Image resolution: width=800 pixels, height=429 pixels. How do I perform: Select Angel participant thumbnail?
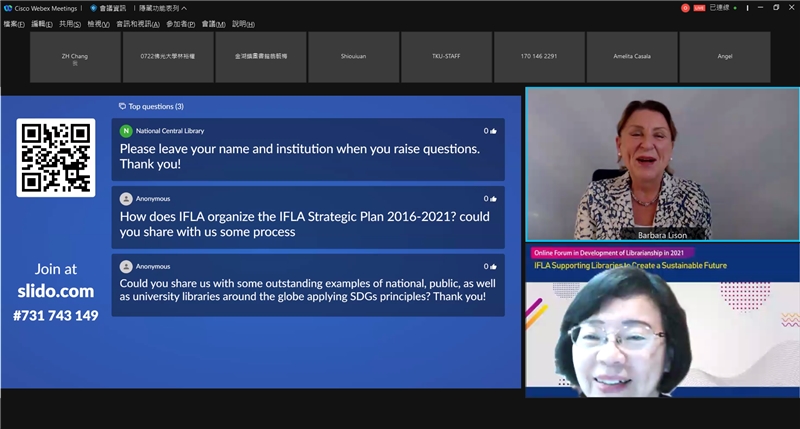(x=725, y=57)
